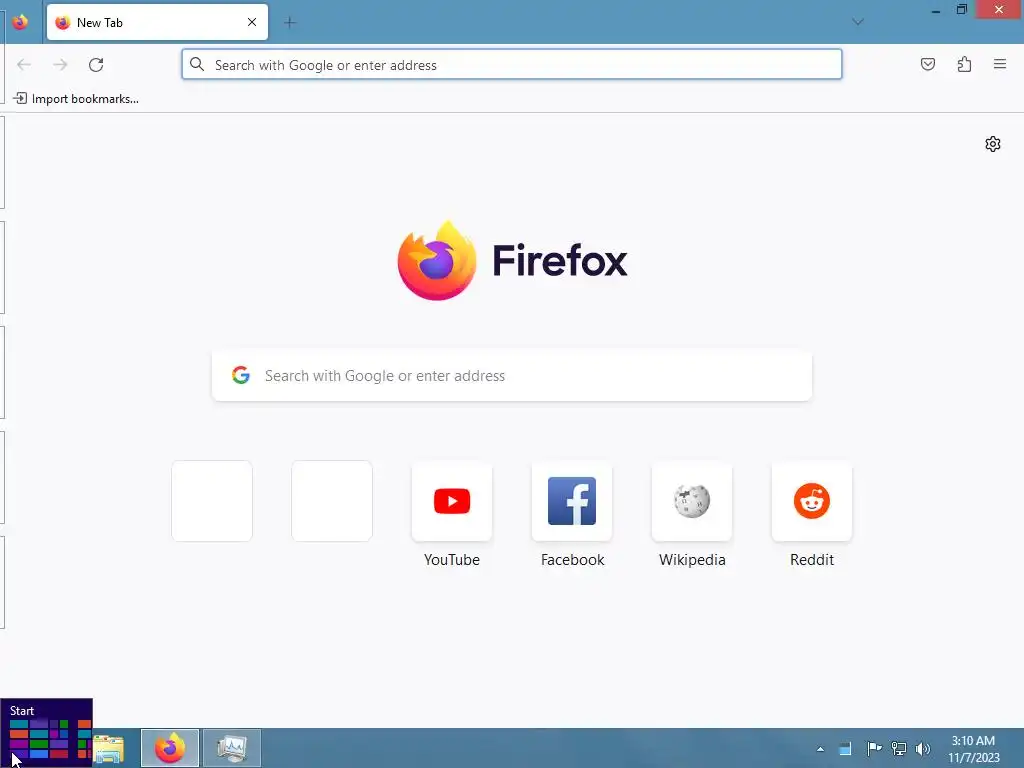Click Import bookmarks link

point(76,99)
